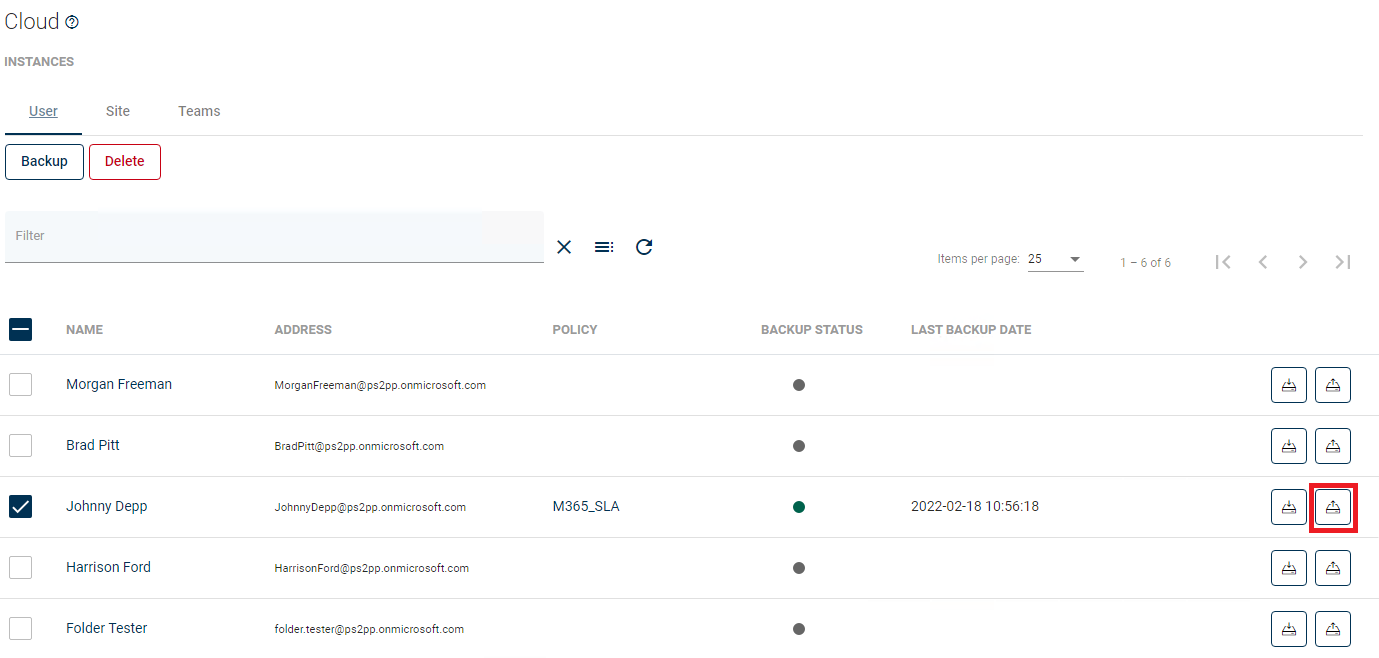Click into the Filter text field
Viewport: 1379px width, 658px height.
coord(274,237)
